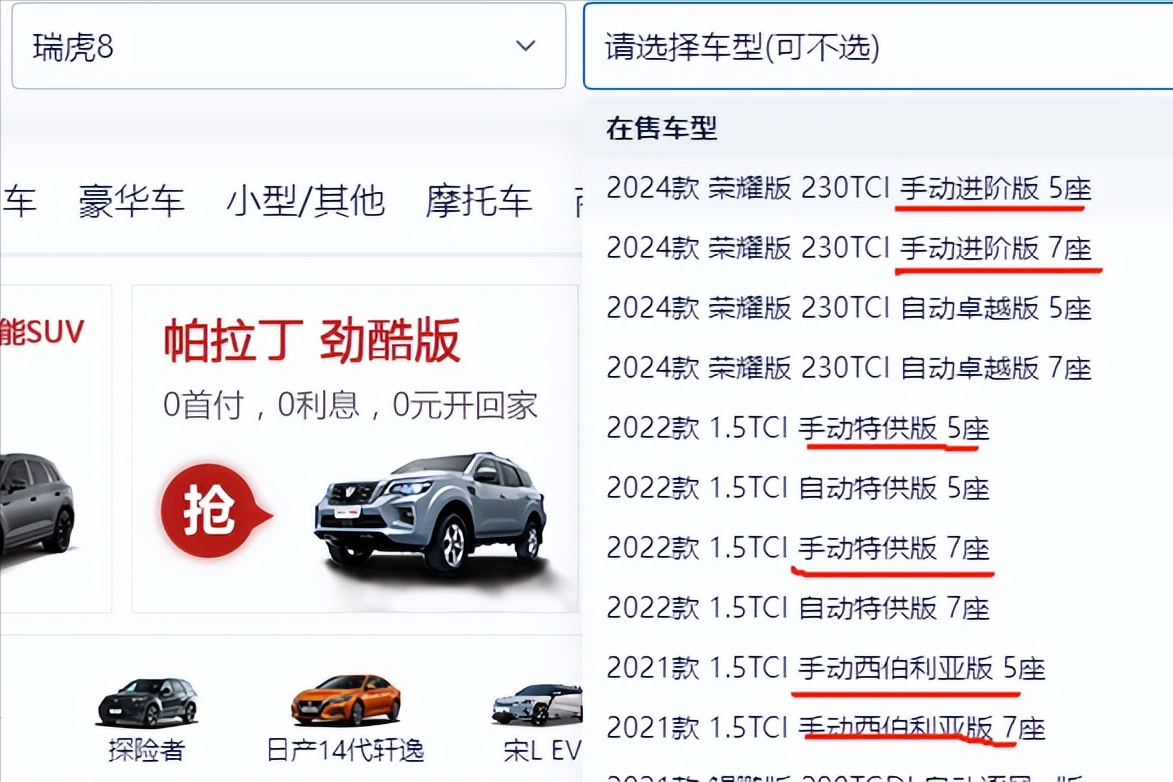Switch to the 小型/其他 tab
The height and width of the screenshot is (782, 1173).
point(305,201)
